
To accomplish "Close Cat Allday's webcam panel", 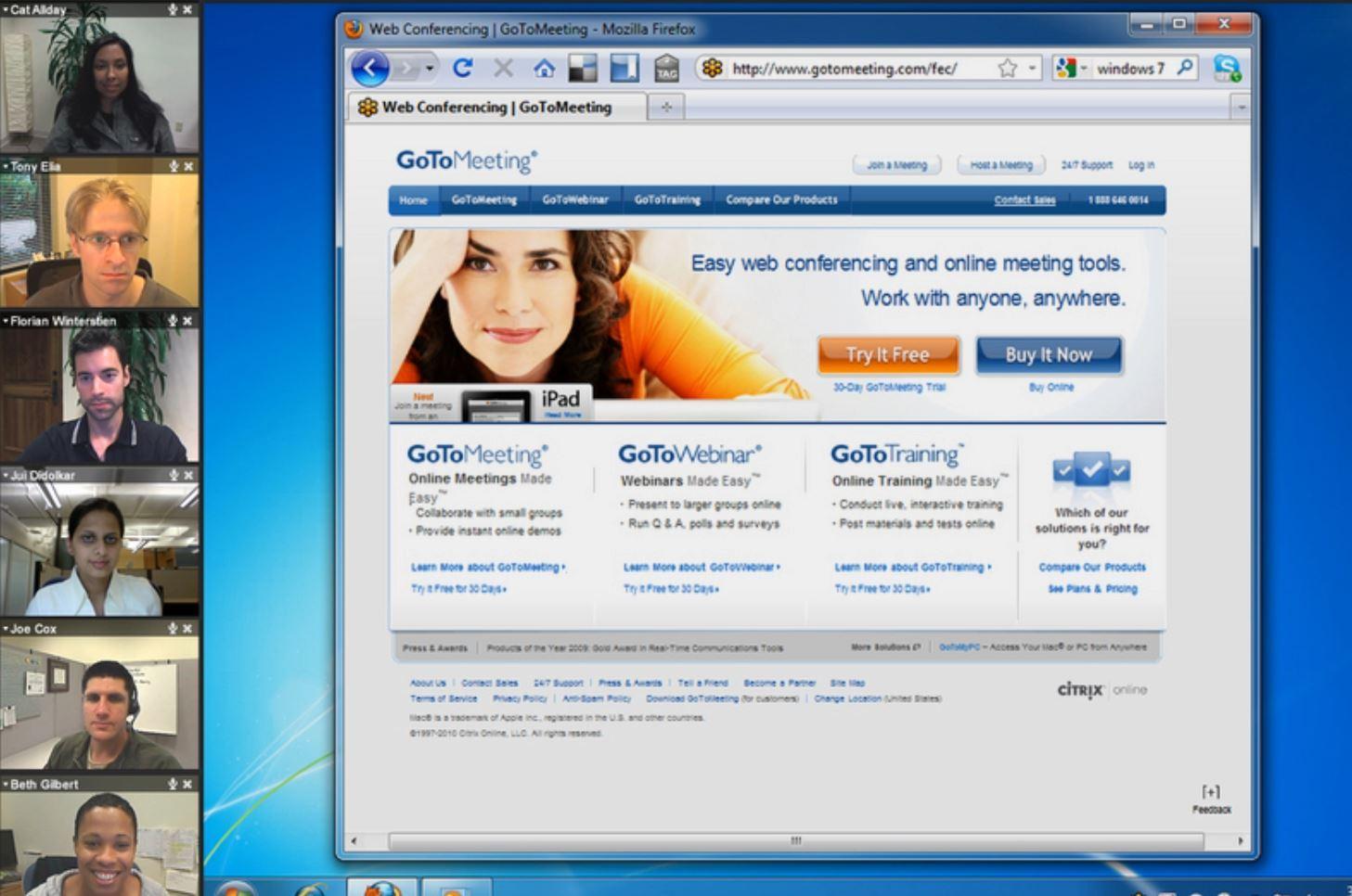I will tap(188, 9).
